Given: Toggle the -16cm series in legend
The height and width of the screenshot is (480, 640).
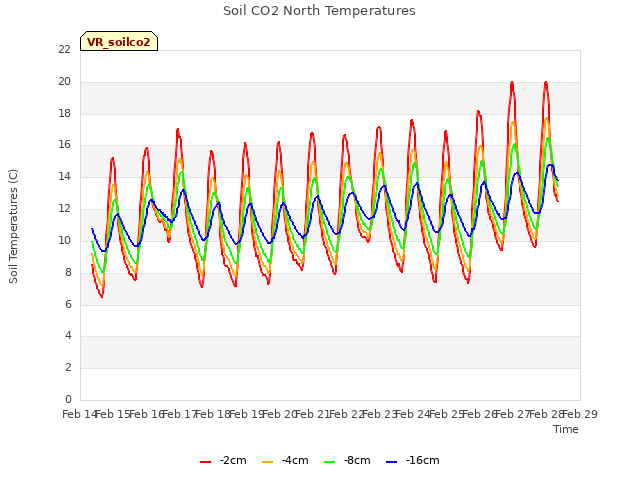Looking at the screenshot, I should (413, 460).
